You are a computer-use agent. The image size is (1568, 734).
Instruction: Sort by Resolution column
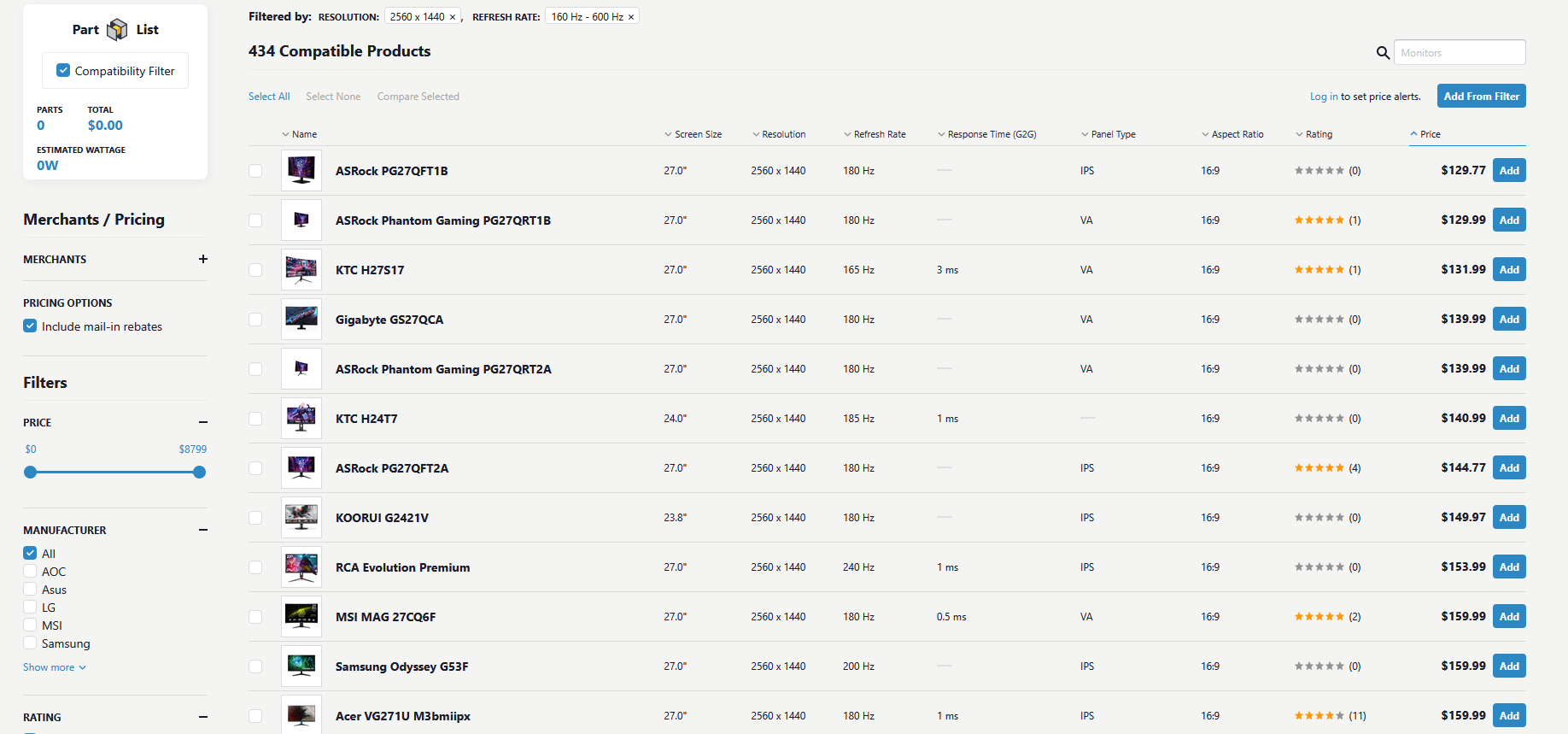click(779, 134)
